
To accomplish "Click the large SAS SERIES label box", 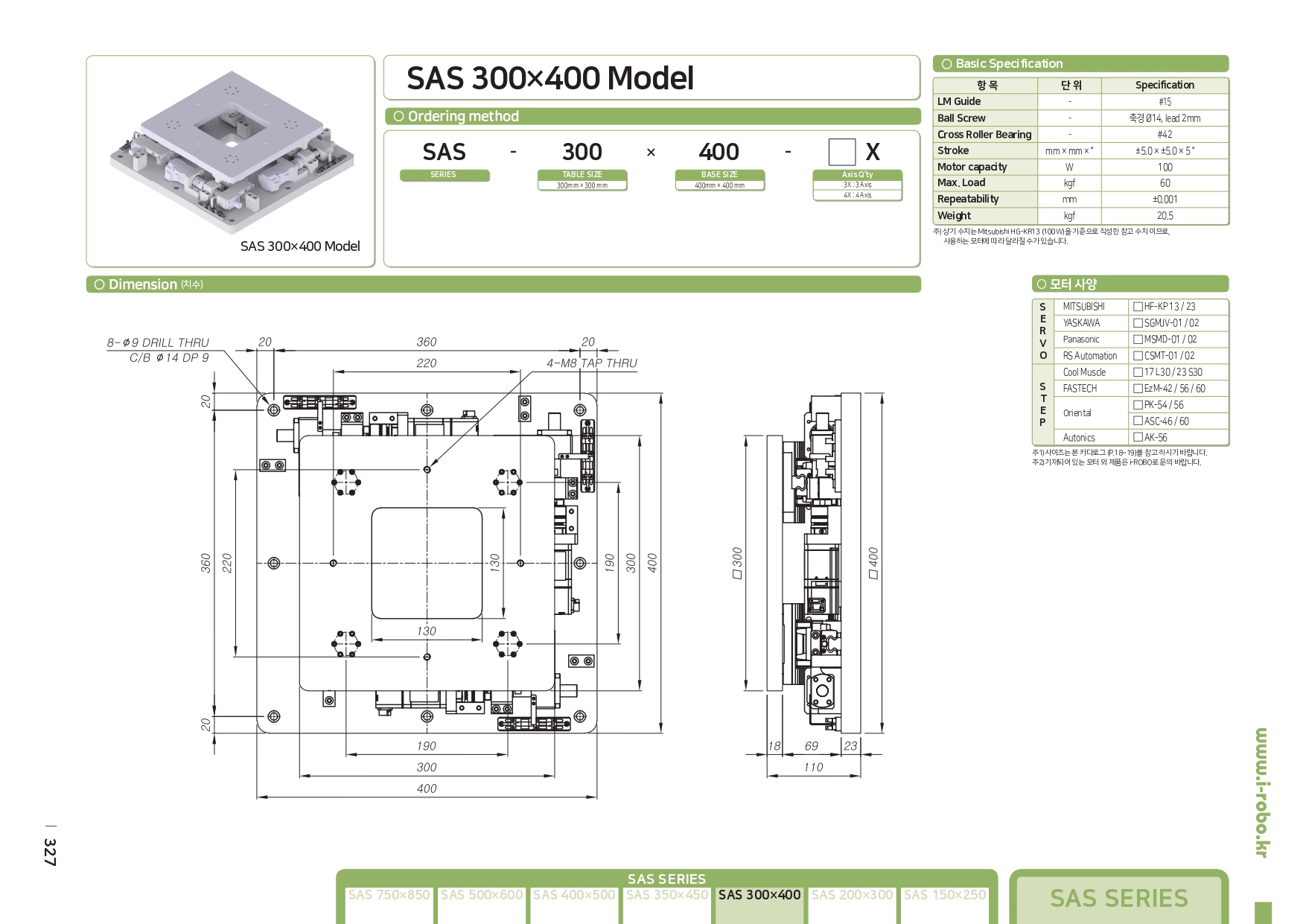I will [x=1119, y=899].
